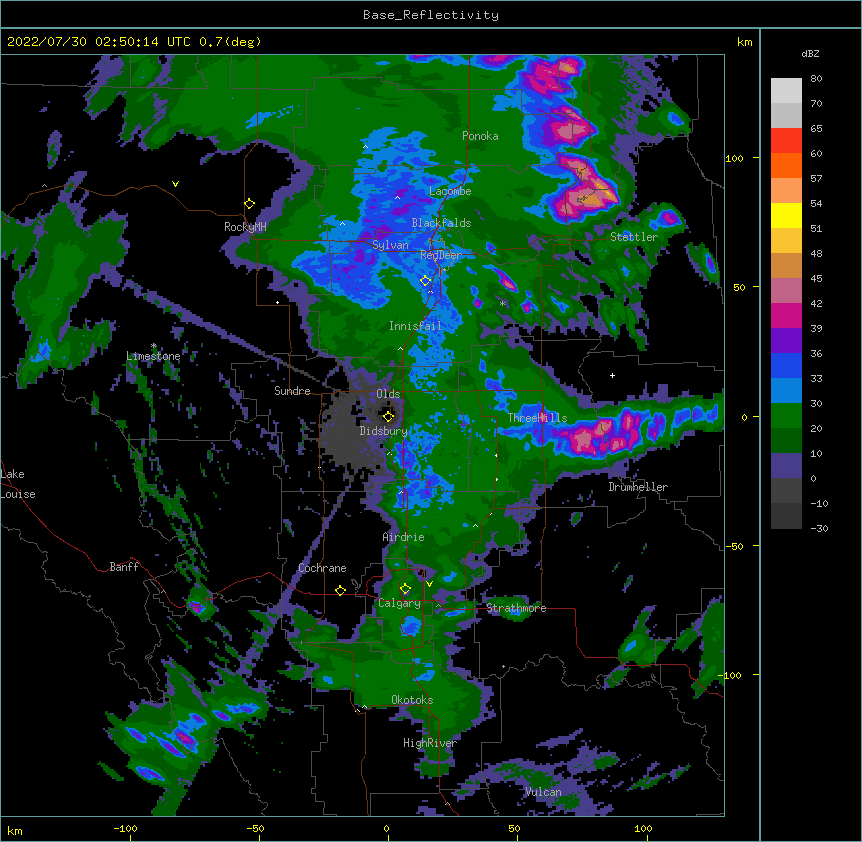Screen dimensions: 862x842
Task: Click the purple 39-36 dBZ legend swatch
Action: pos(786,340)
